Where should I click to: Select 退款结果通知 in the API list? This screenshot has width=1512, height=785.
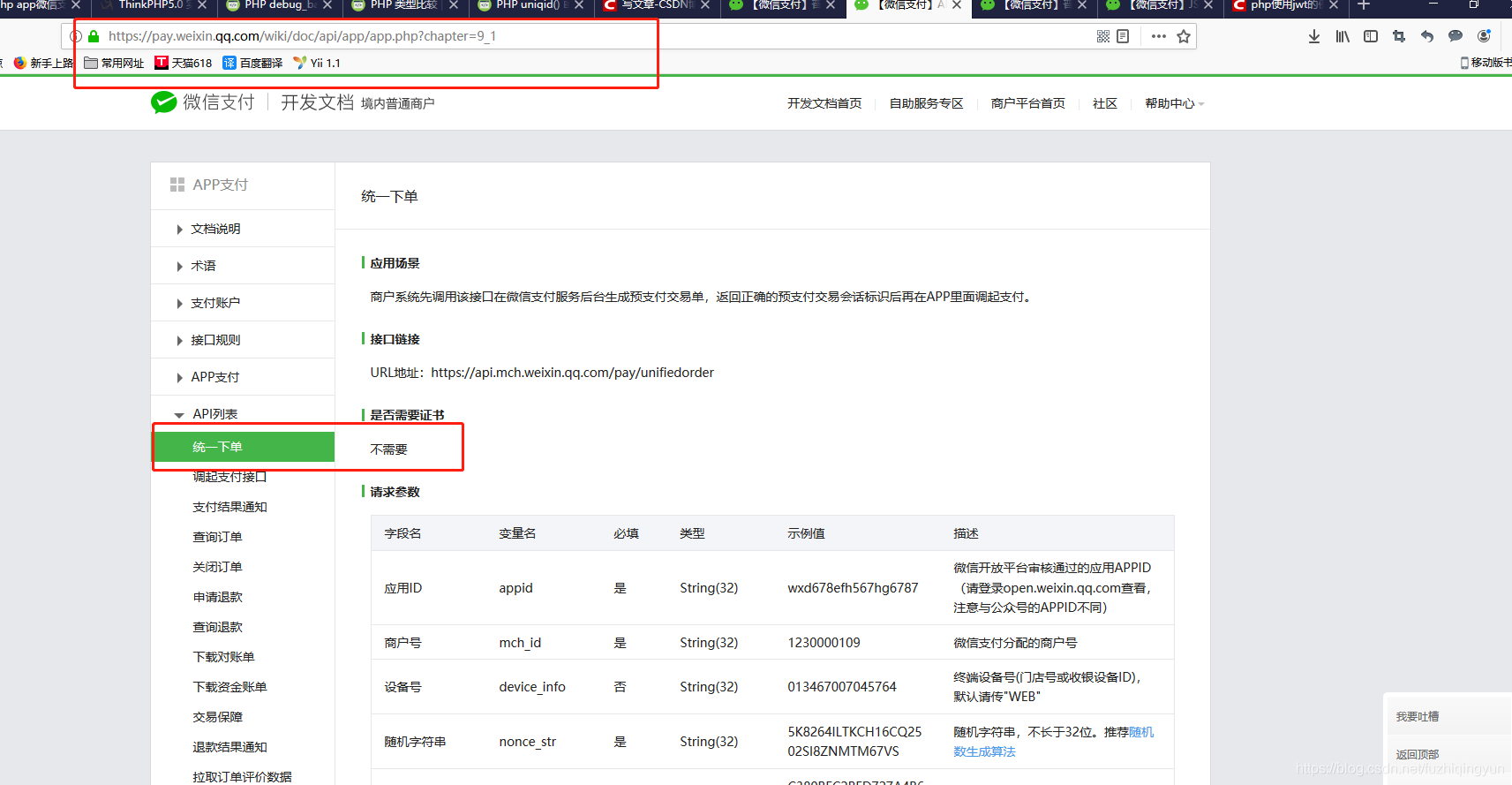point(229,747)
